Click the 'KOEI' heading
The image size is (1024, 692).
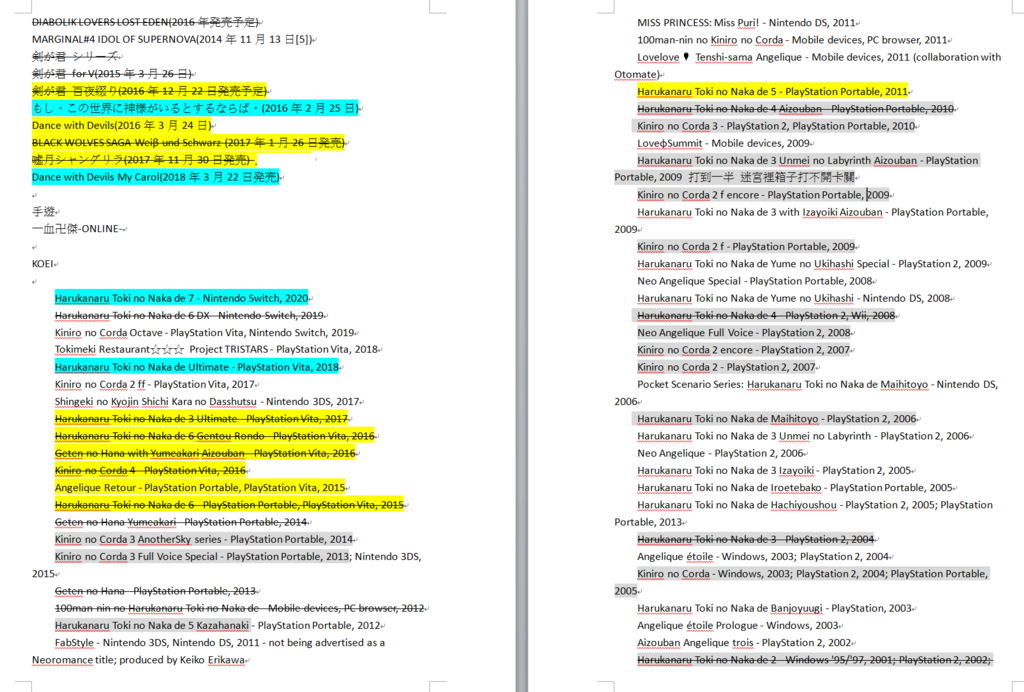coord(43,264)
